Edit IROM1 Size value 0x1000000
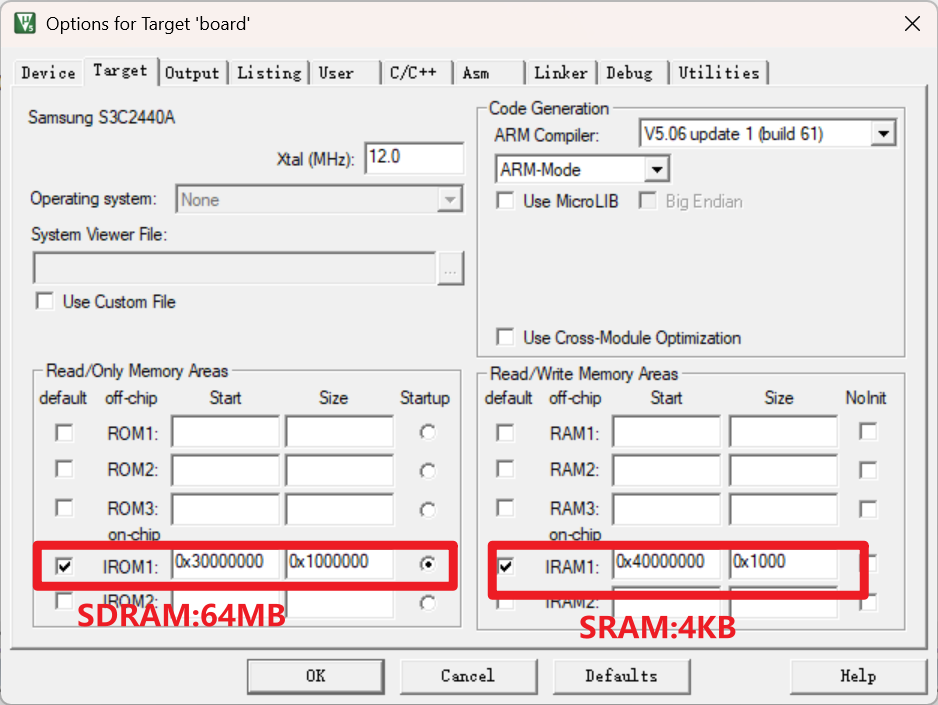Screen dimensions: 938x705 point(339,563)
